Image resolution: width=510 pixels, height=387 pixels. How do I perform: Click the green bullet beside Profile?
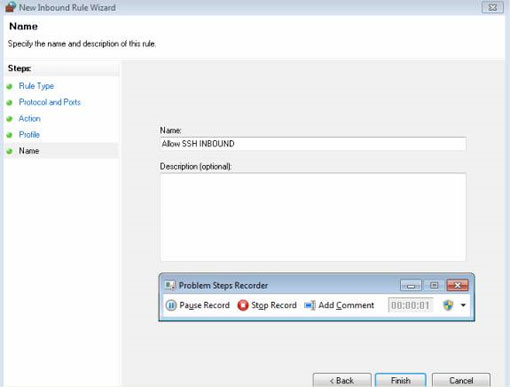tap(9, 135)
